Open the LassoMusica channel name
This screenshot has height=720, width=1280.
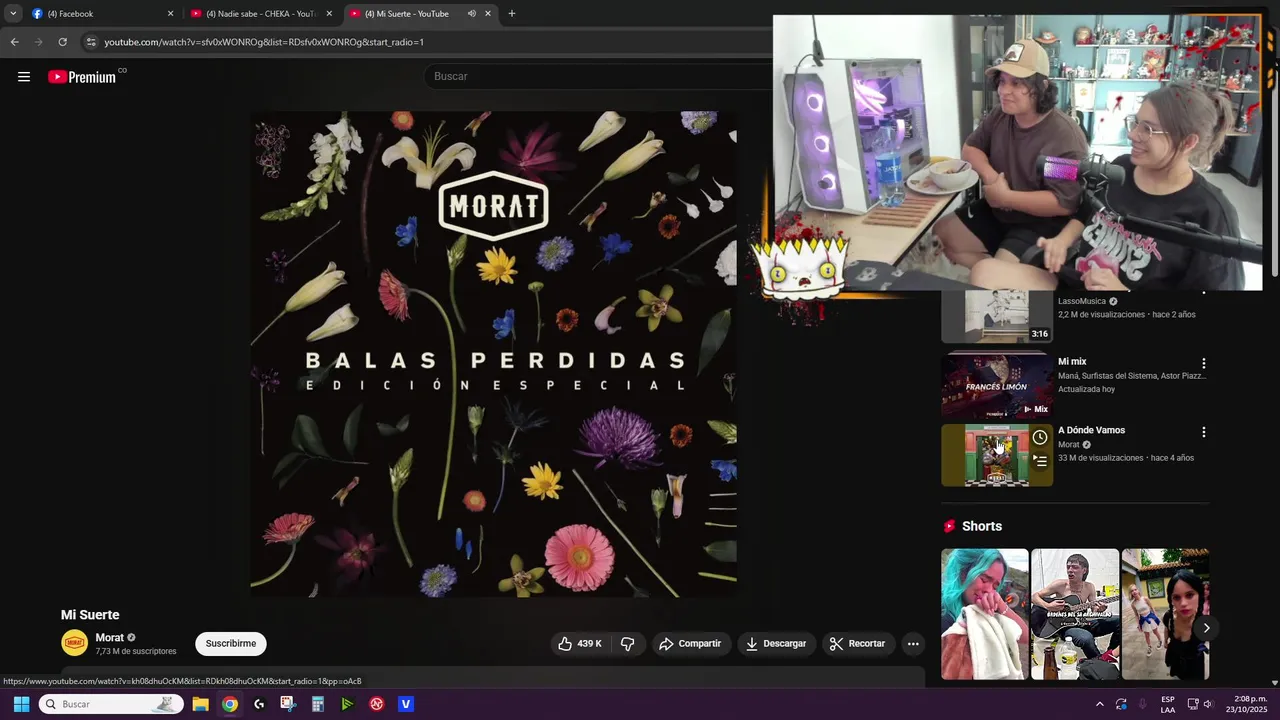click(1082, 301)
